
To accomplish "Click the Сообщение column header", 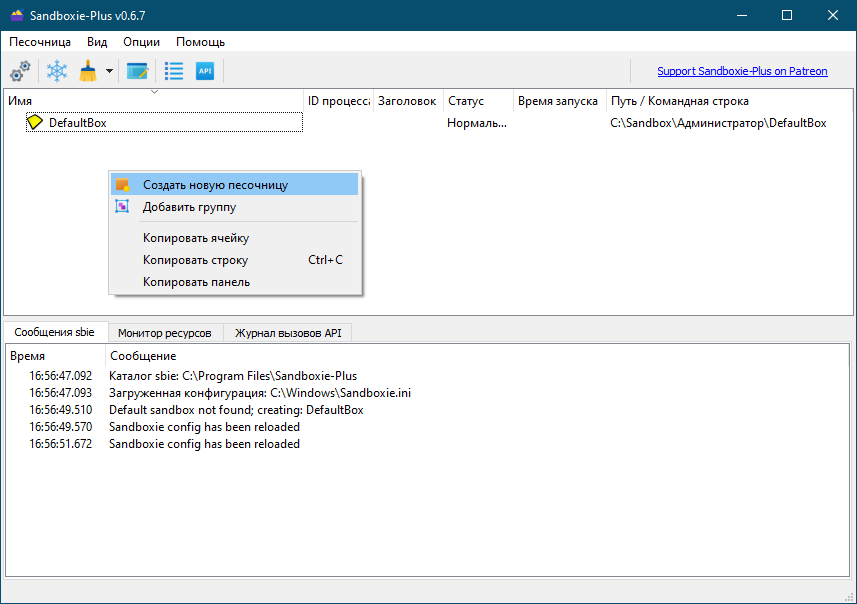I will (477, 356).
